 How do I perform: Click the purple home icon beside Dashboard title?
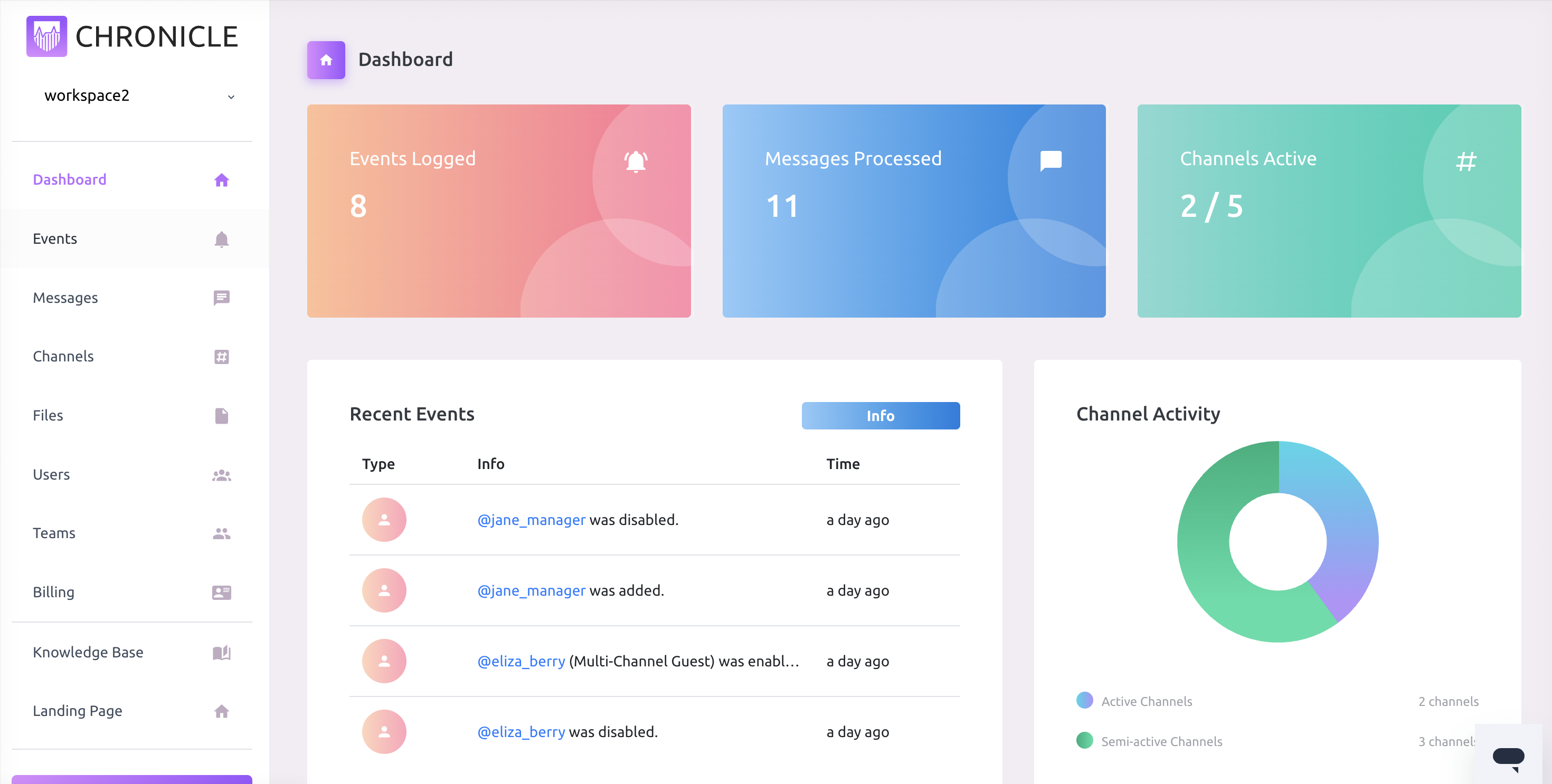(x=326, y=60)
